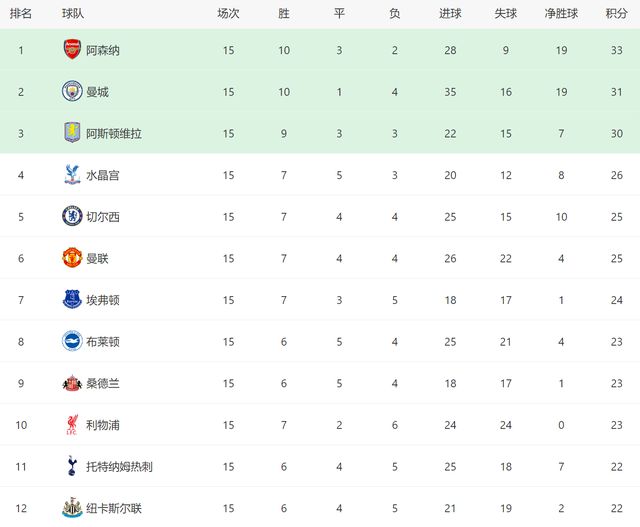Image resolution: width=640 pixels, height=527 pixels.
Task: Click the Brighton club badge icon
Action: tap(71, 341)
